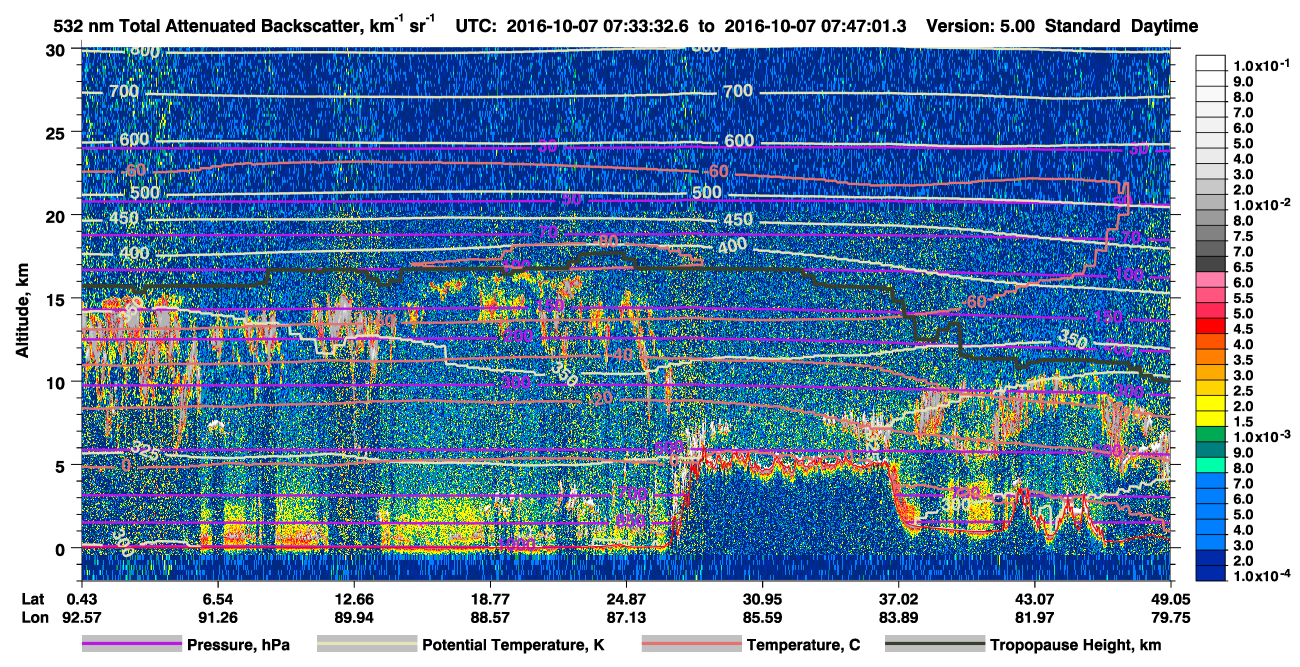This screenshot has width=1300, height=667.
Task: Click the 'Lon' row label
Action: (34, 616)
